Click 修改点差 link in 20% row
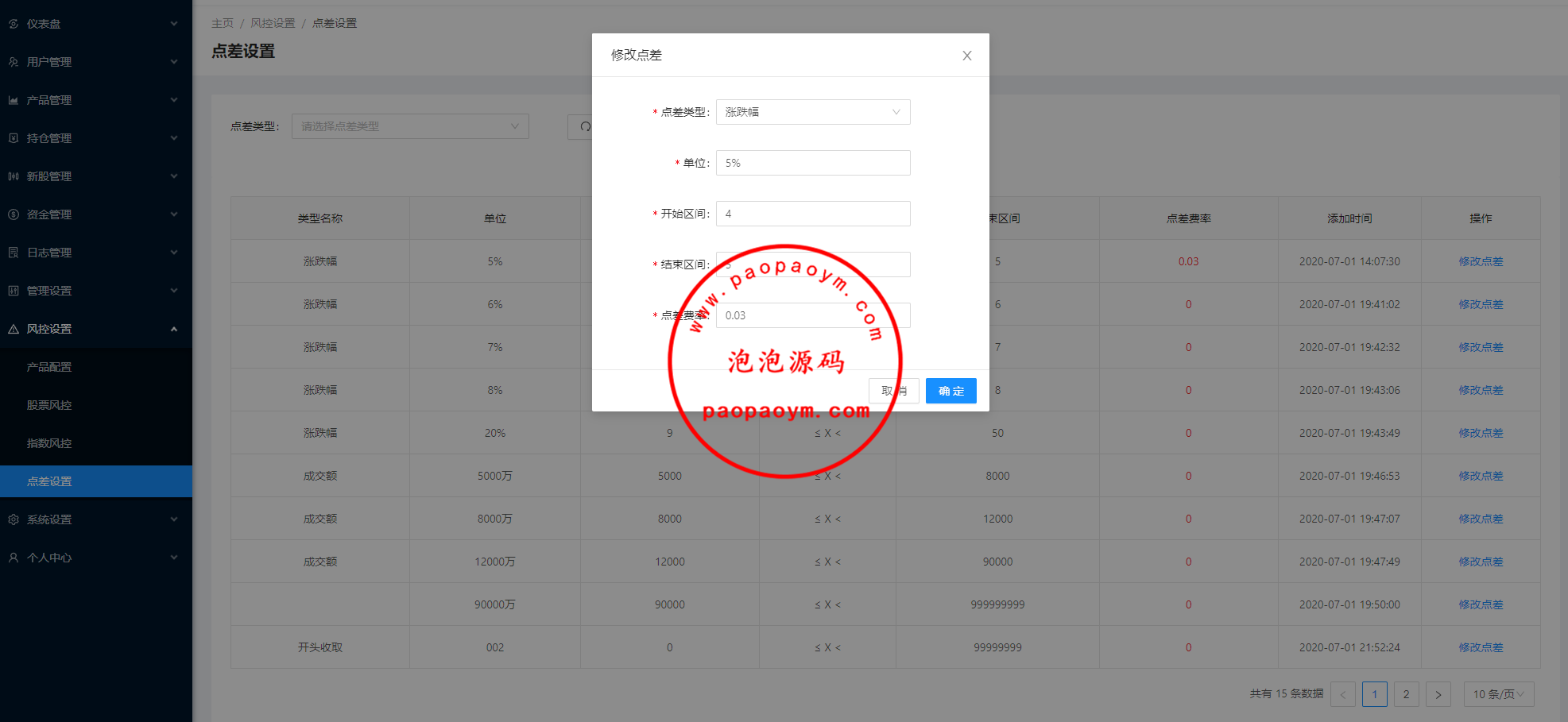This screenshot has height=722, width=1568. (1481, 433)
